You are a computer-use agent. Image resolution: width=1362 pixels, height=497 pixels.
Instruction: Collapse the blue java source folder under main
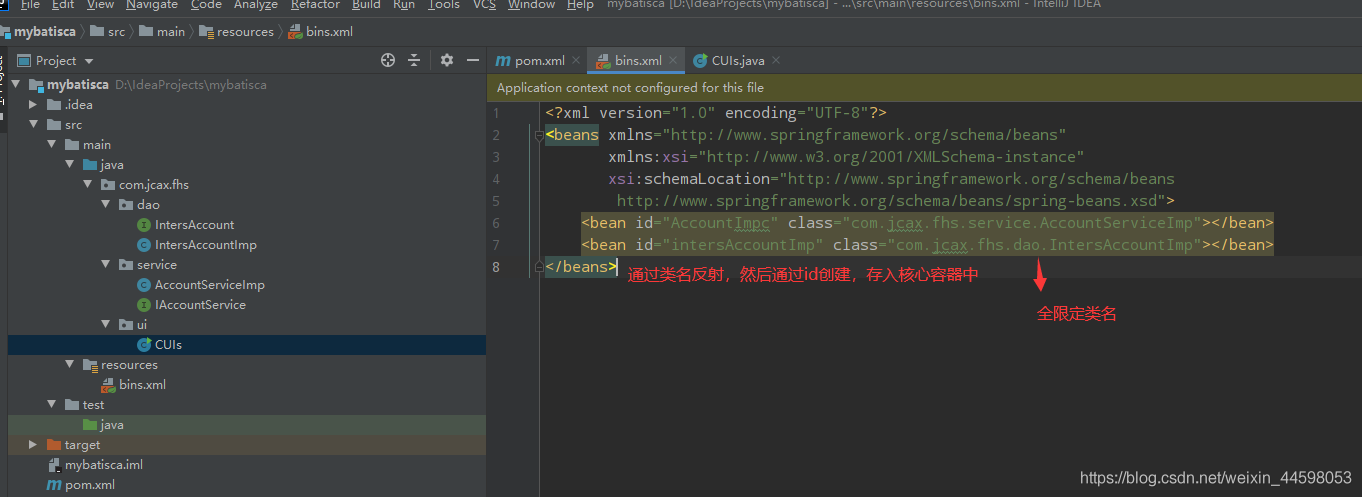70,165
